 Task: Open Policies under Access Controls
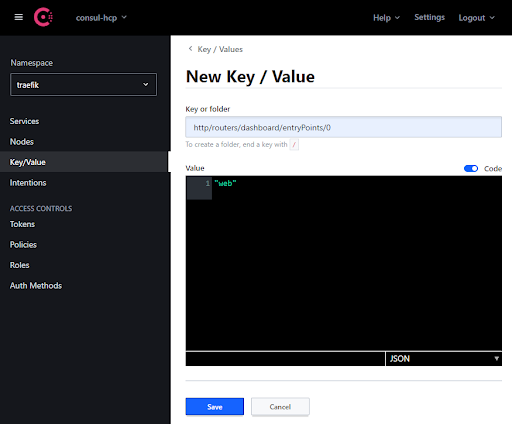point(23,245)
